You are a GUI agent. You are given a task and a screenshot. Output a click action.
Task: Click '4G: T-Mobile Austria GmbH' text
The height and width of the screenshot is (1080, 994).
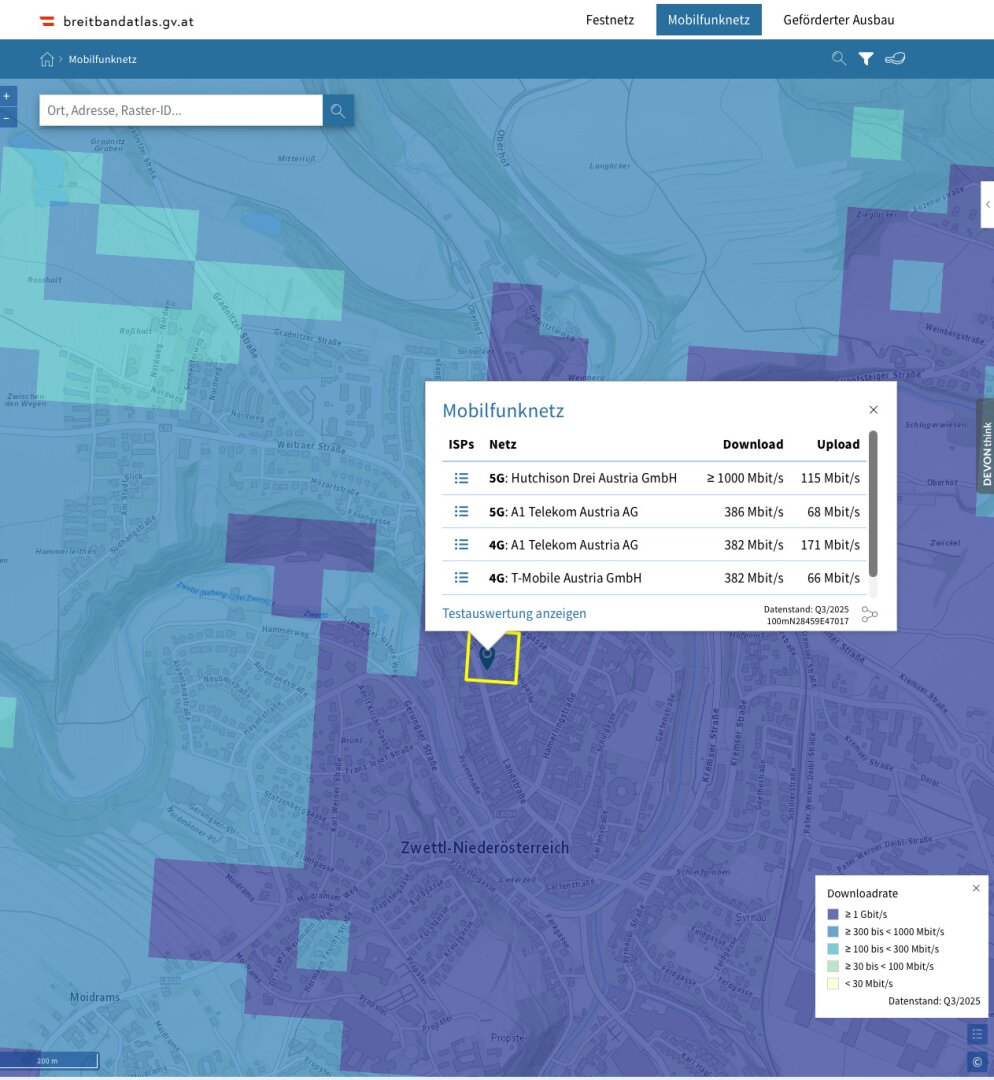pos(565,578)
